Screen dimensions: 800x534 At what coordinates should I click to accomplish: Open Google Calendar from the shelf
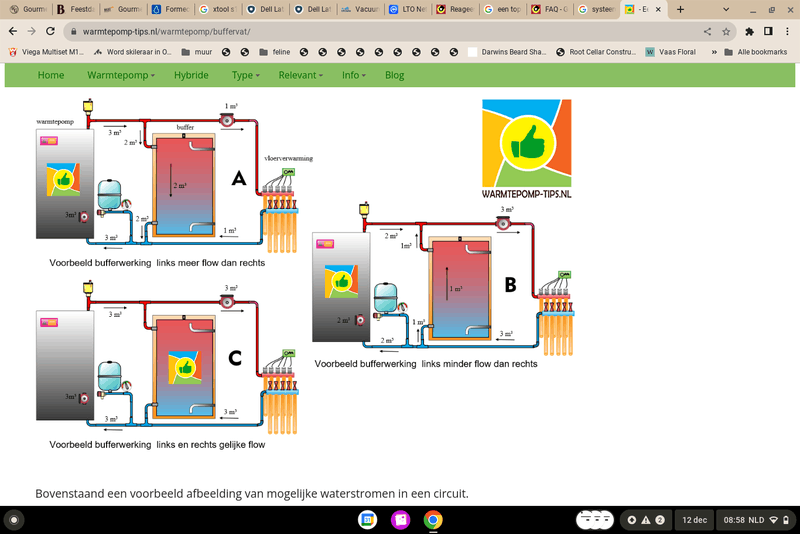point(367,520)
